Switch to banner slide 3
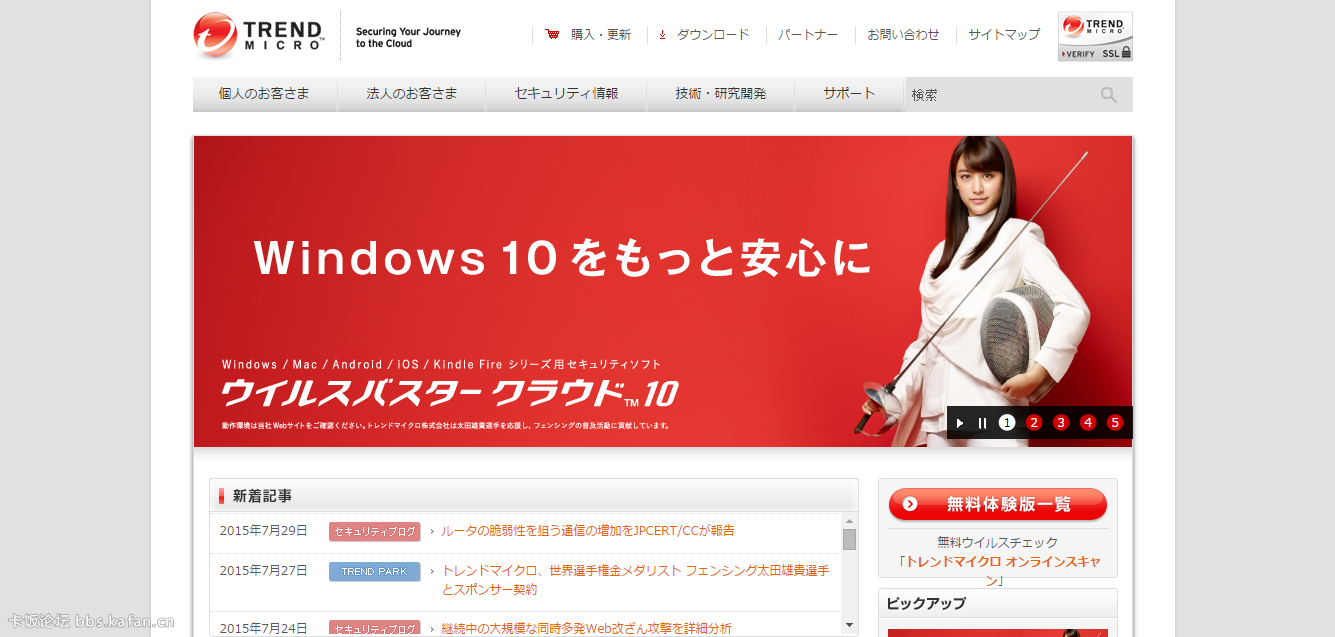Screen dimensions: 1335x637 pyautogui.click(x=1061, y=423)
